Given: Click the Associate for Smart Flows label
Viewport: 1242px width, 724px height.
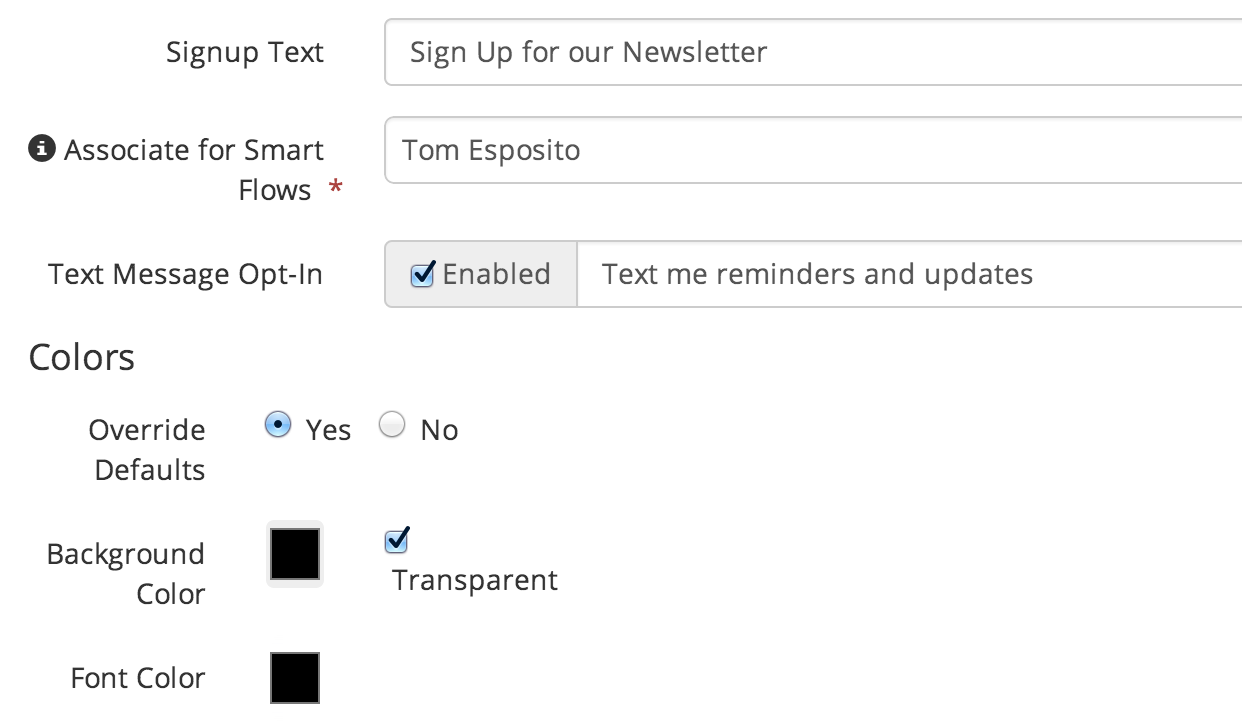Looking at the screenshot, I should coord(194,170).
